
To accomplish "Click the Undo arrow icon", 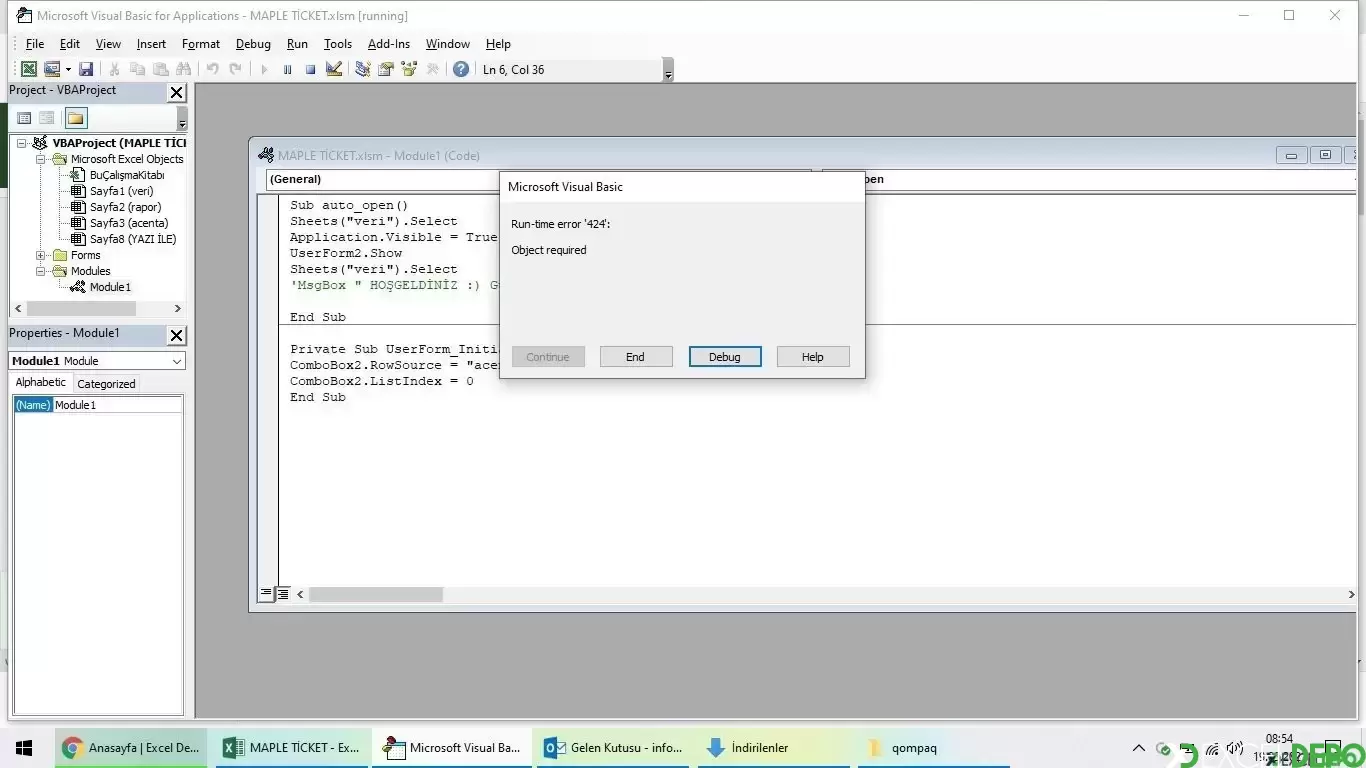I will click(212, 69).
